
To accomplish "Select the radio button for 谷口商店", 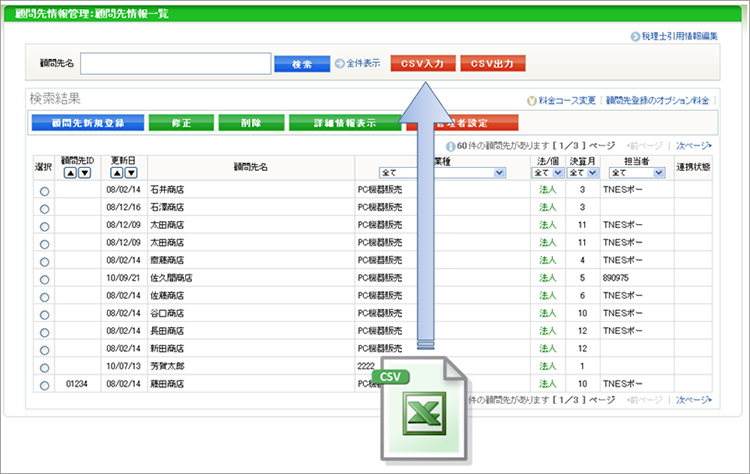I will pos(44,315).
